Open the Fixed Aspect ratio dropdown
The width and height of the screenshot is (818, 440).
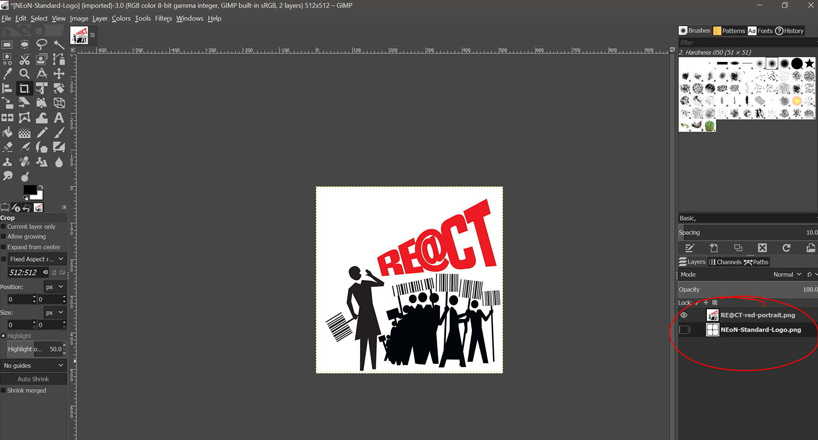click(37, 259)
